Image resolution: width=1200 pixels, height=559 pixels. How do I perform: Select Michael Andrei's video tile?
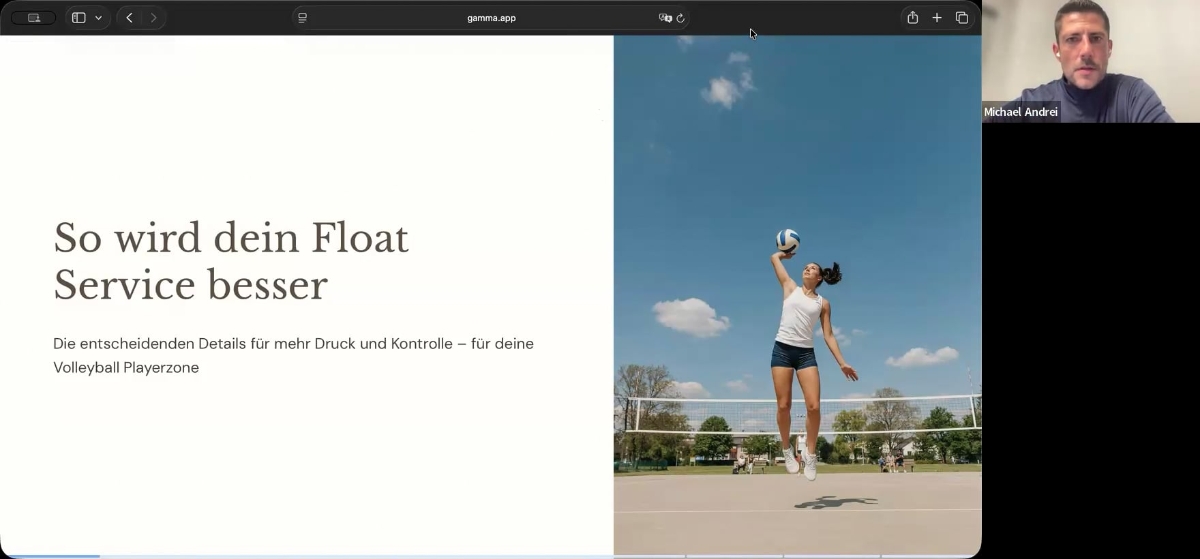(x=1091, y=61)
